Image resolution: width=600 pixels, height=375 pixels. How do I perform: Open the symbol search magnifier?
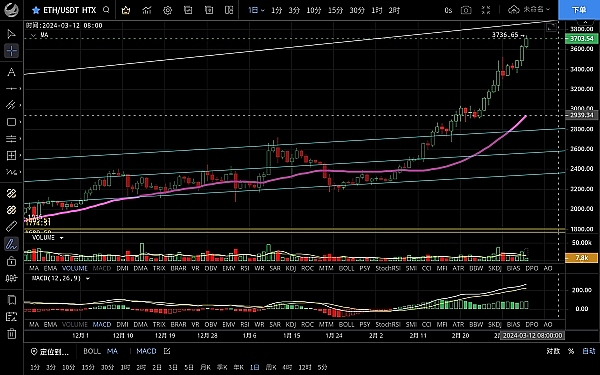click(106, 10)
